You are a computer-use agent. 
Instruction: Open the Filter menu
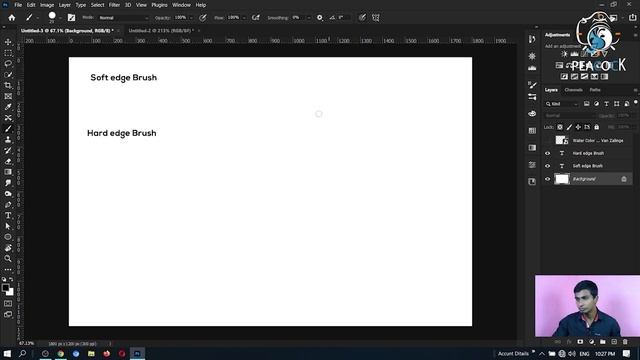point(114,5)
